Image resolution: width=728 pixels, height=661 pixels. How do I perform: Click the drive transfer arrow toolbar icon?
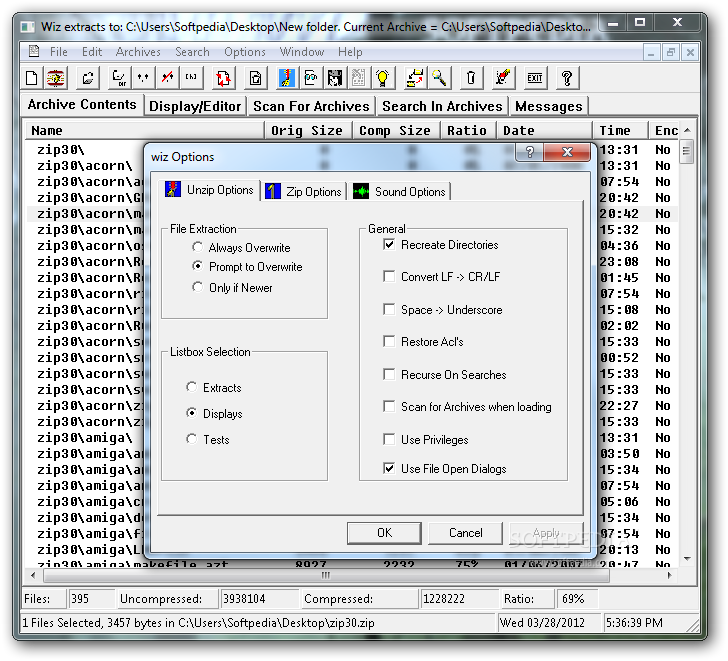tap(415, 78)
